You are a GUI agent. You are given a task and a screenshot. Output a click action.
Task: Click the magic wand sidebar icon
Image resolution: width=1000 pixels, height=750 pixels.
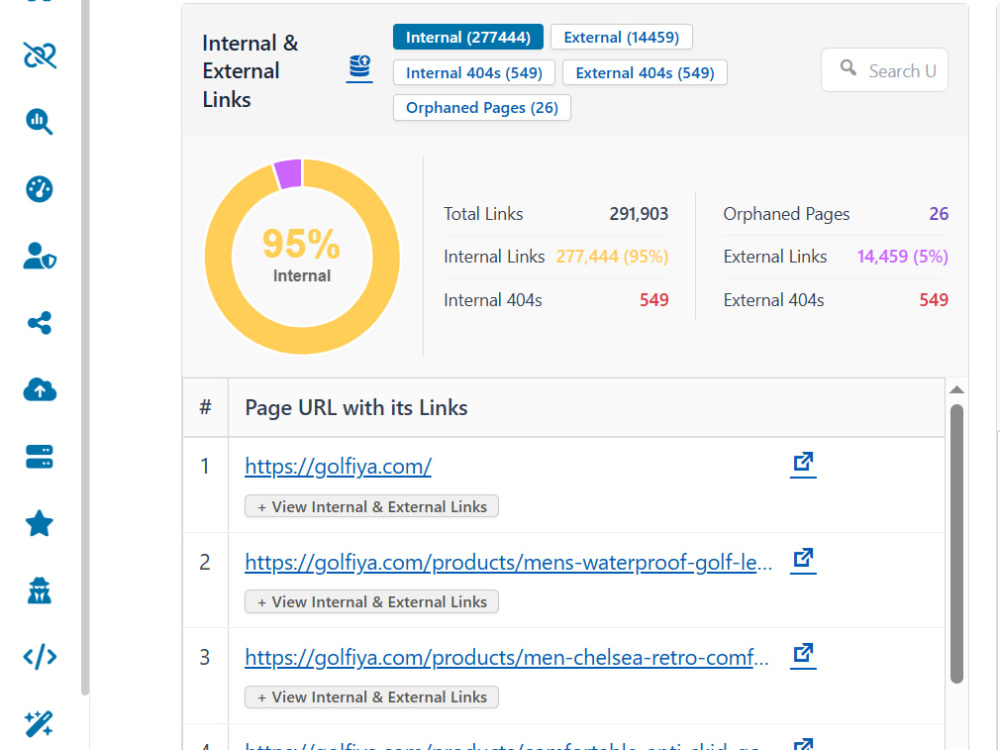40,724
